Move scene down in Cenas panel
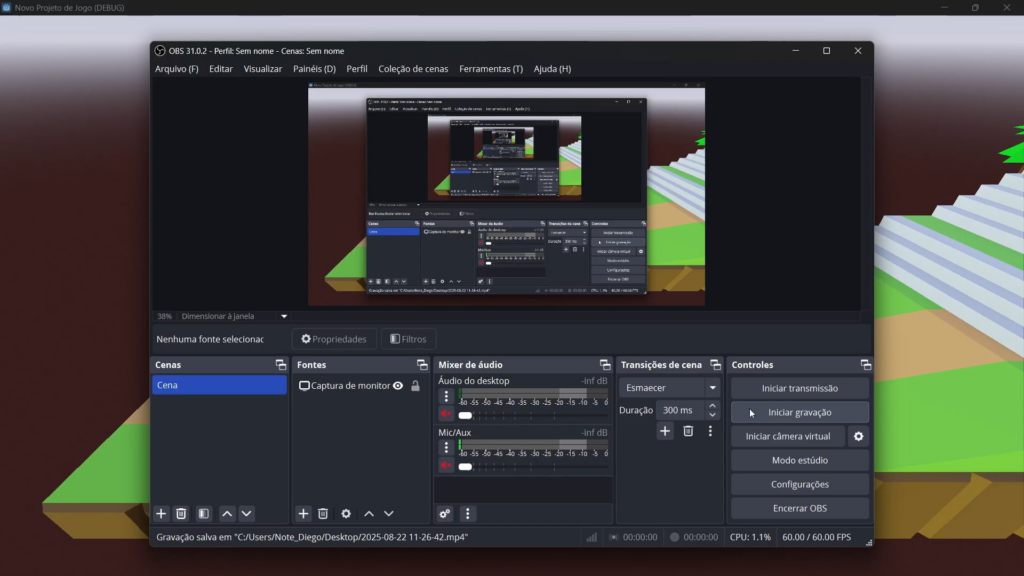Image resolution: width=1024 pixels, height=576 pixels. 246,514
